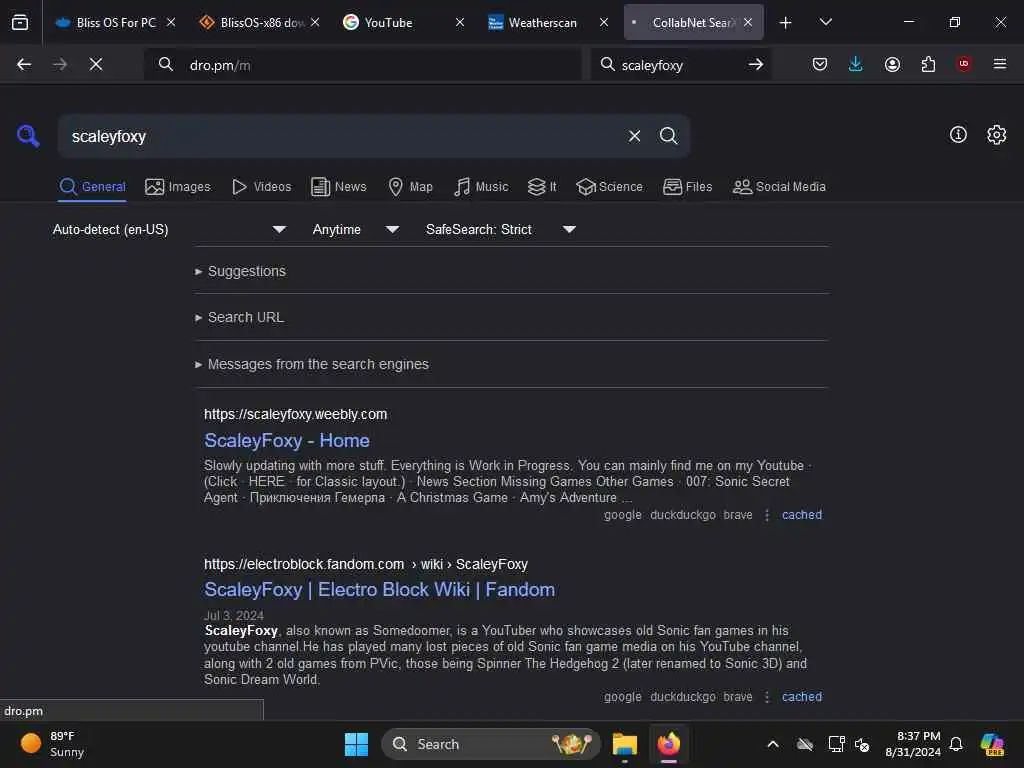
Task: Click the SearXNG magnifier logo
Action: pos(28,136)
